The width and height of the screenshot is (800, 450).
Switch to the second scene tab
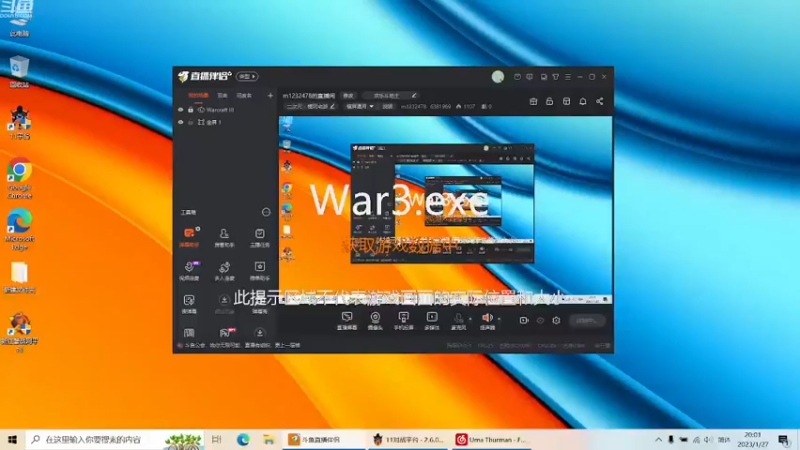222,95
